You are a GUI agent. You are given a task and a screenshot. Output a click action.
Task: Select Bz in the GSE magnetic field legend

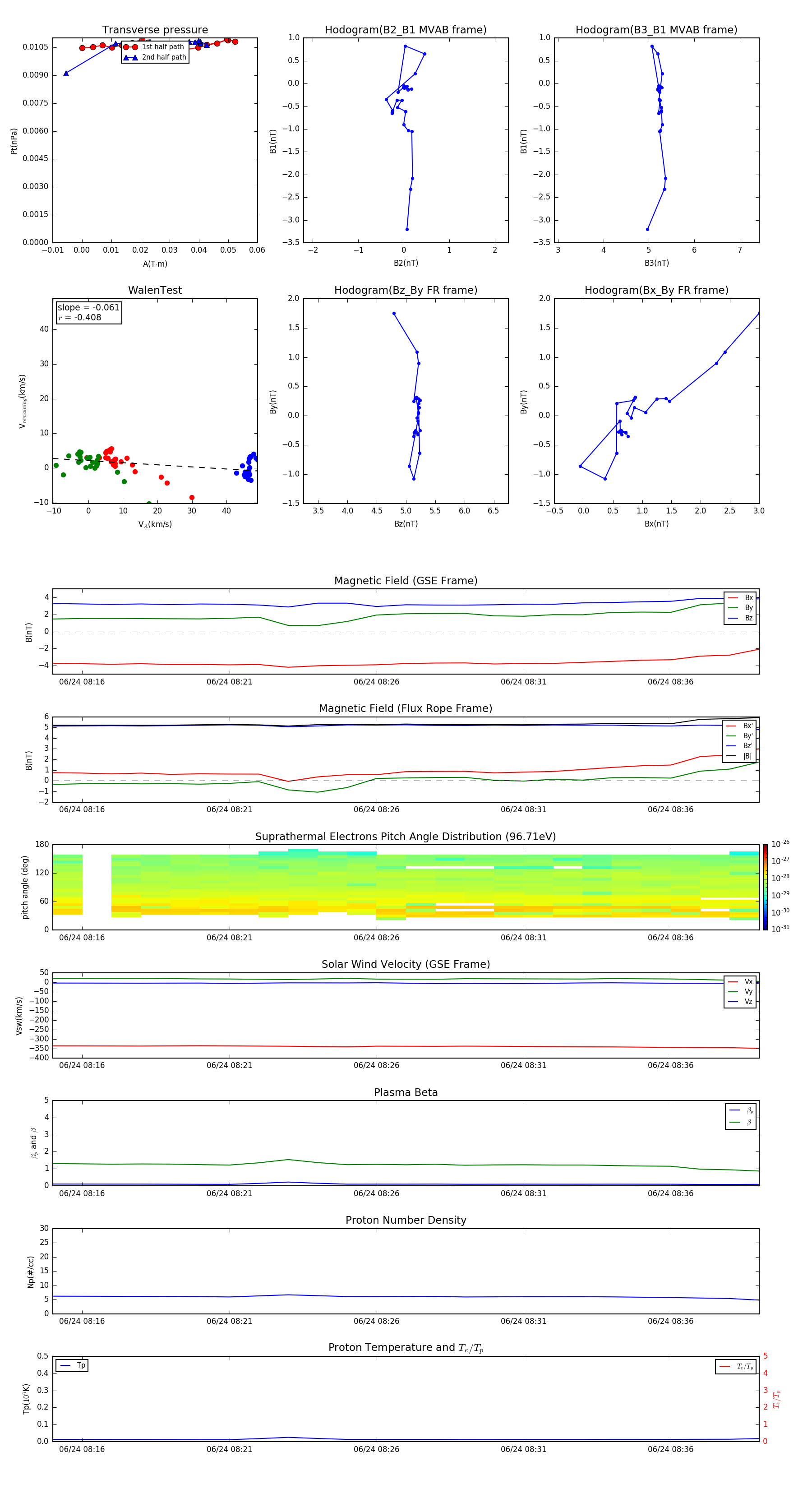740,619
